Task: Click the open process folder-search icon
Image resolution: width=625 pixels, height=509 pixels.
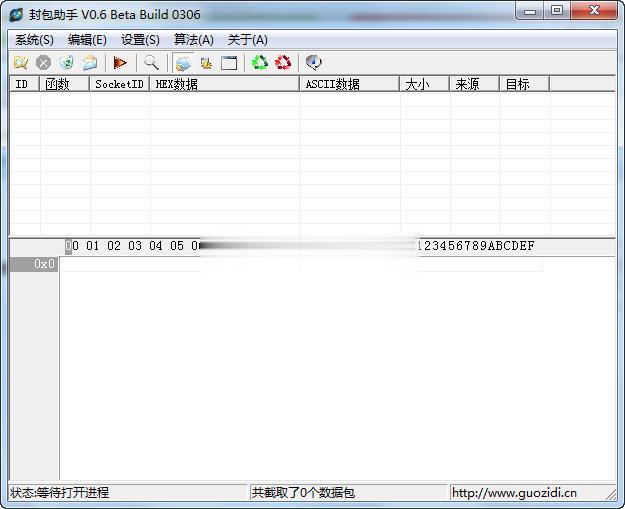Action: tap(21, 63)
